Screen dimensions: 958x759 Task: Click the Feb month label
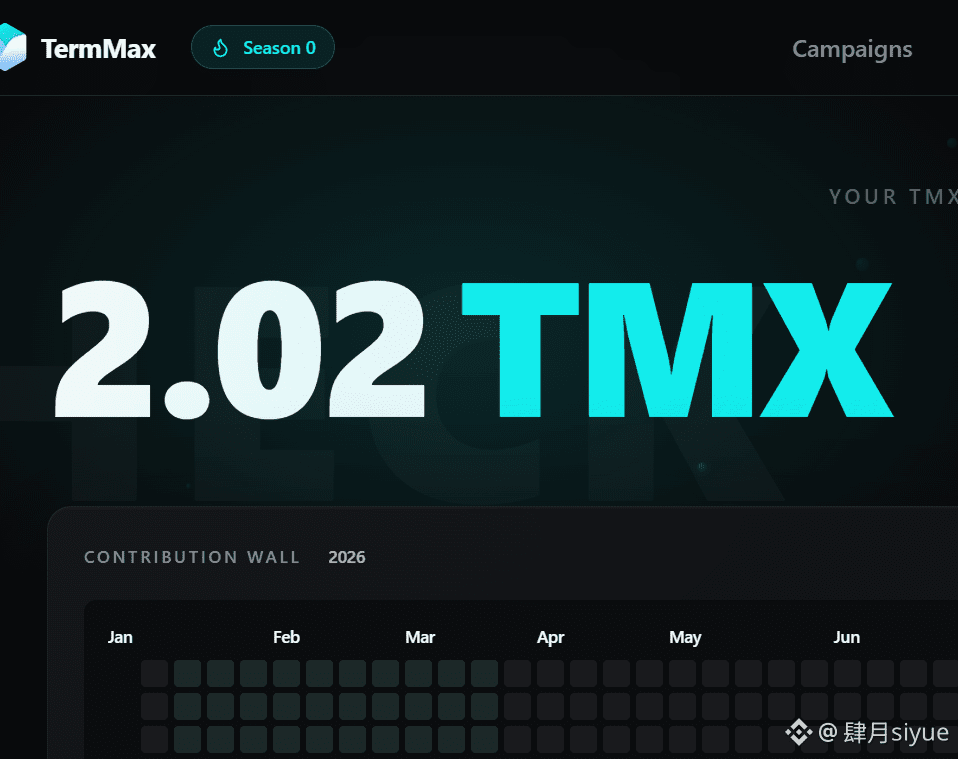[287, 637]
